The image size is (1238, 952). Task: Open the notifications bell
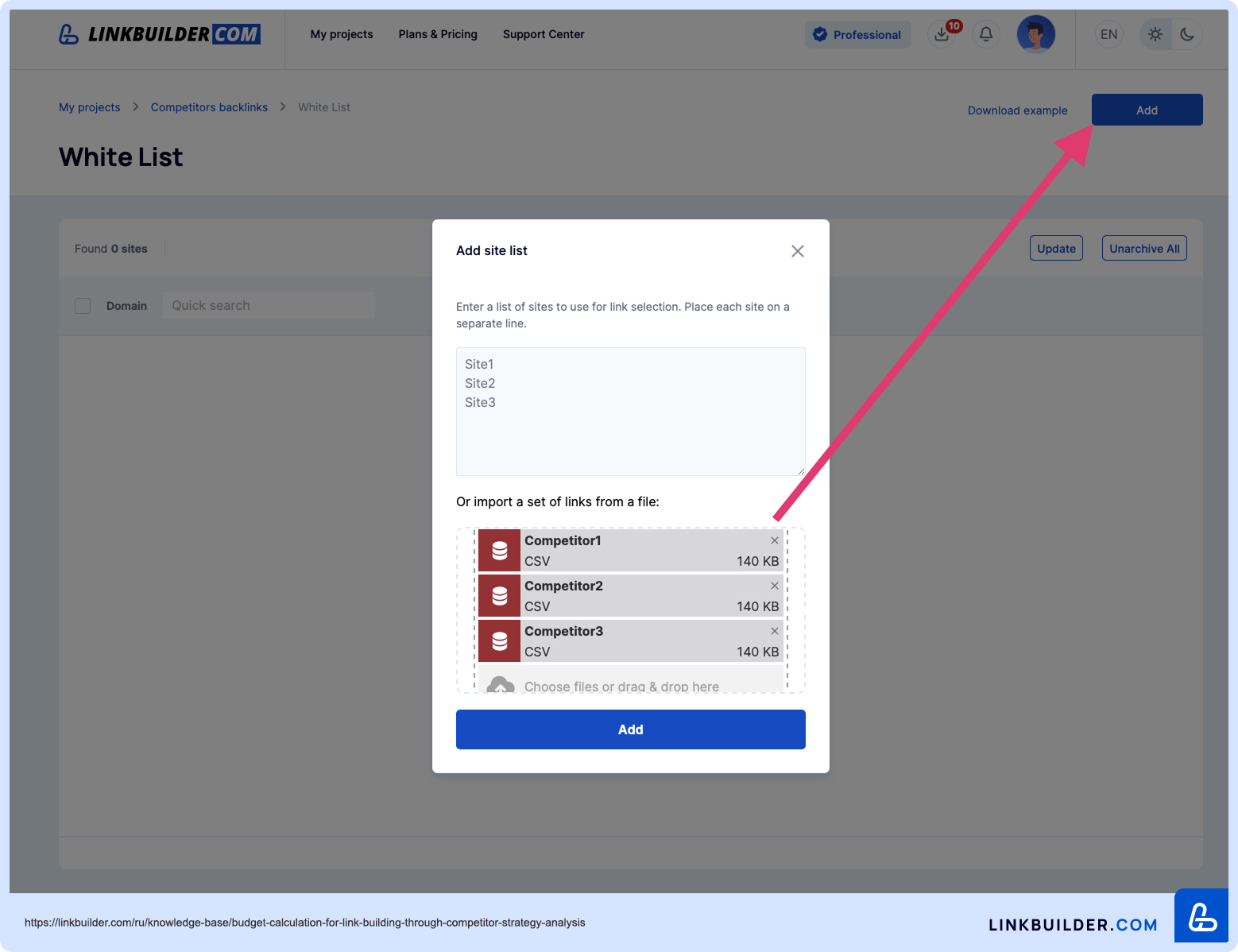[x=985, y=34]
